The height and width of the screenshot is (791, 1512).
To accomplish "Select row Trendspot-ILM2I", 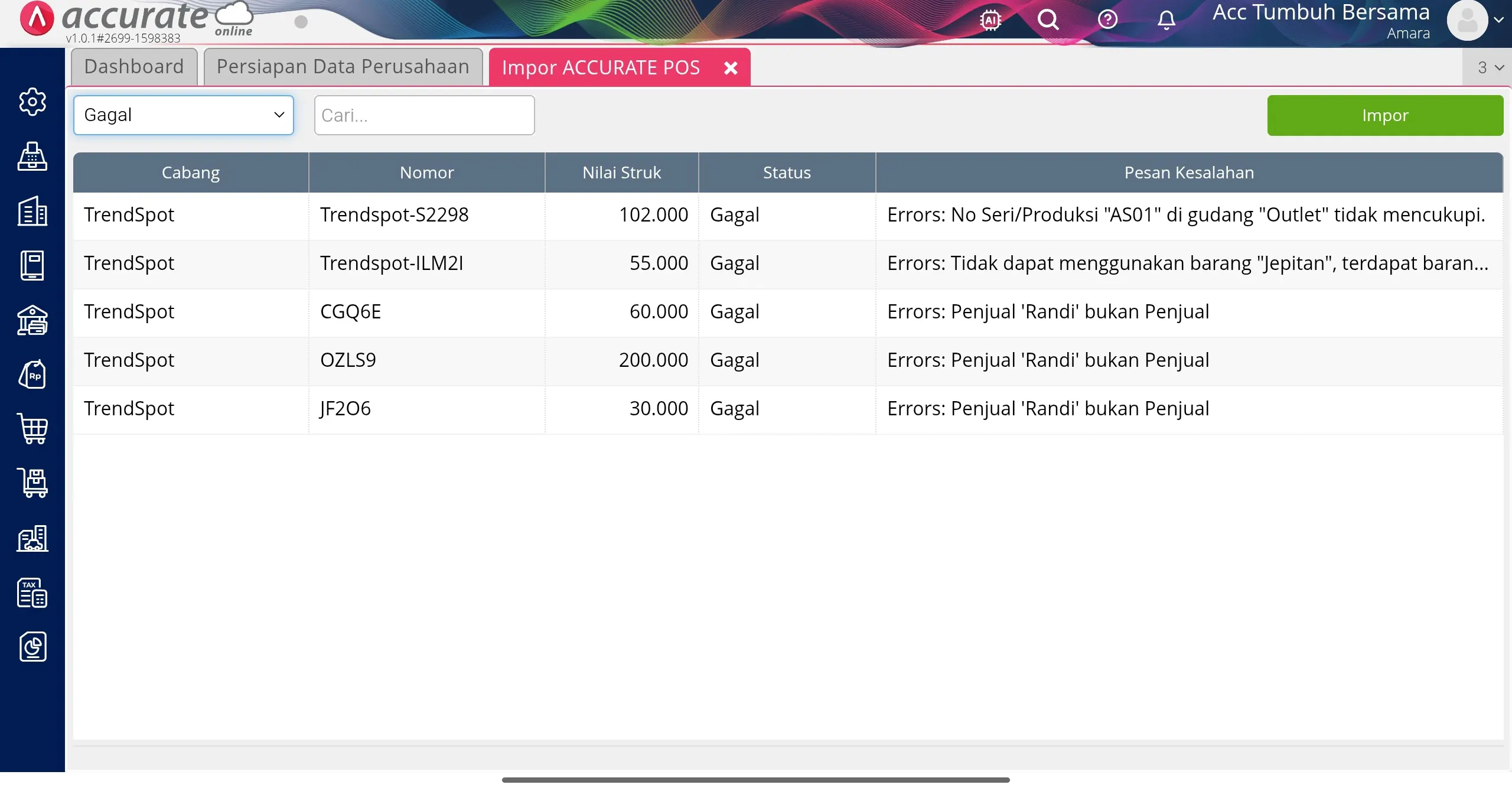I will 788,263.
